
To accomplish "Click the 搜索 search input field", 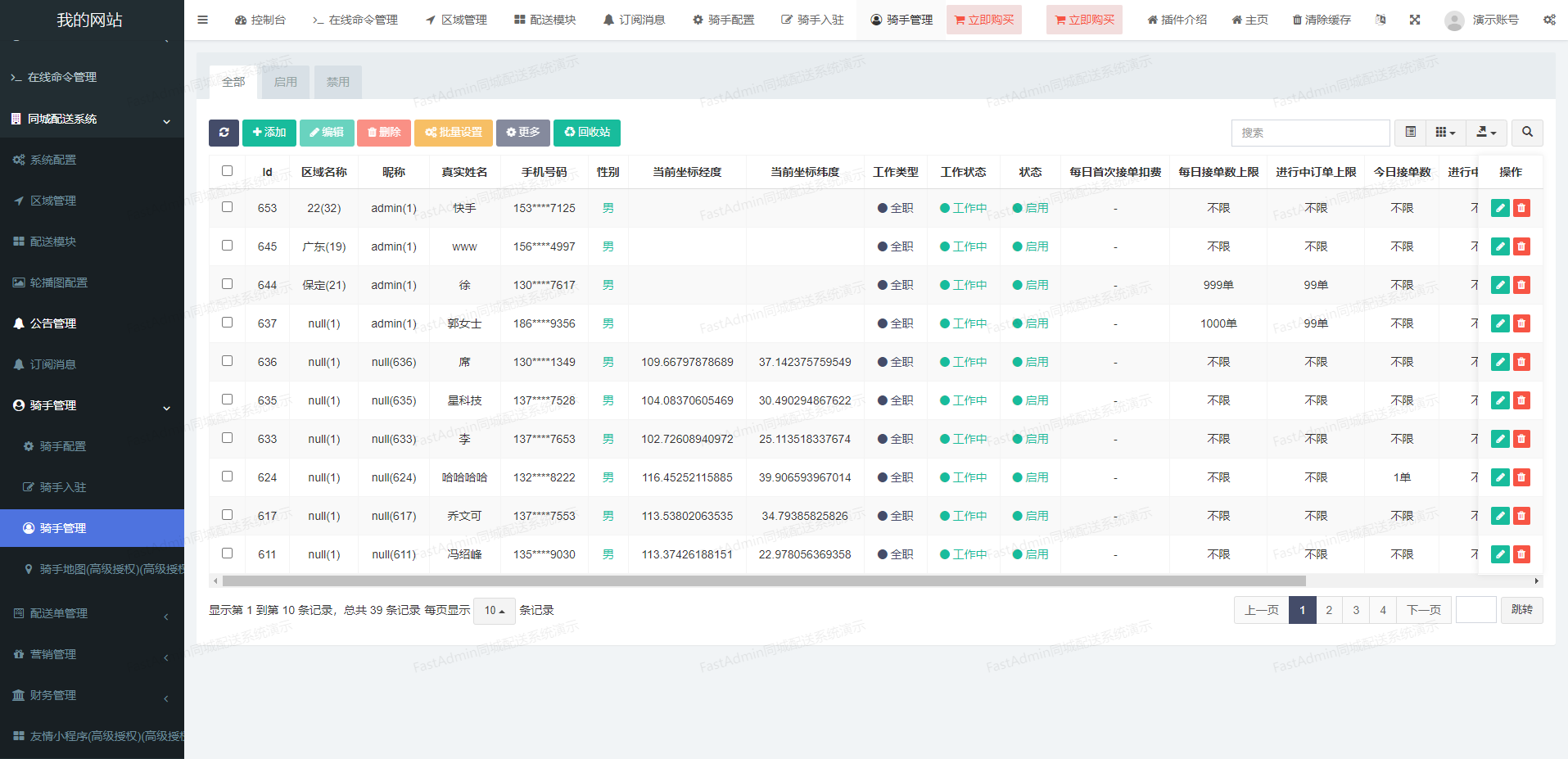I will (1309, 133).
